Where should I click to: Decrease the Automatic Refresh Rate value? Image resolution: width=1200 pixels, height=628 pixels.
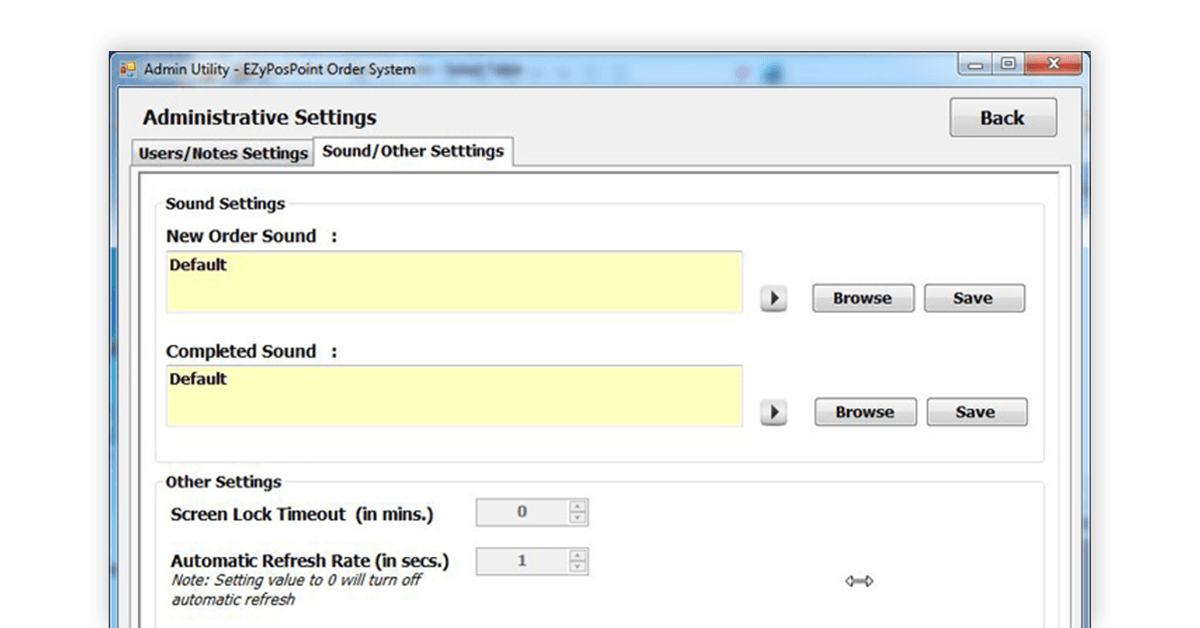click(578, 567)
